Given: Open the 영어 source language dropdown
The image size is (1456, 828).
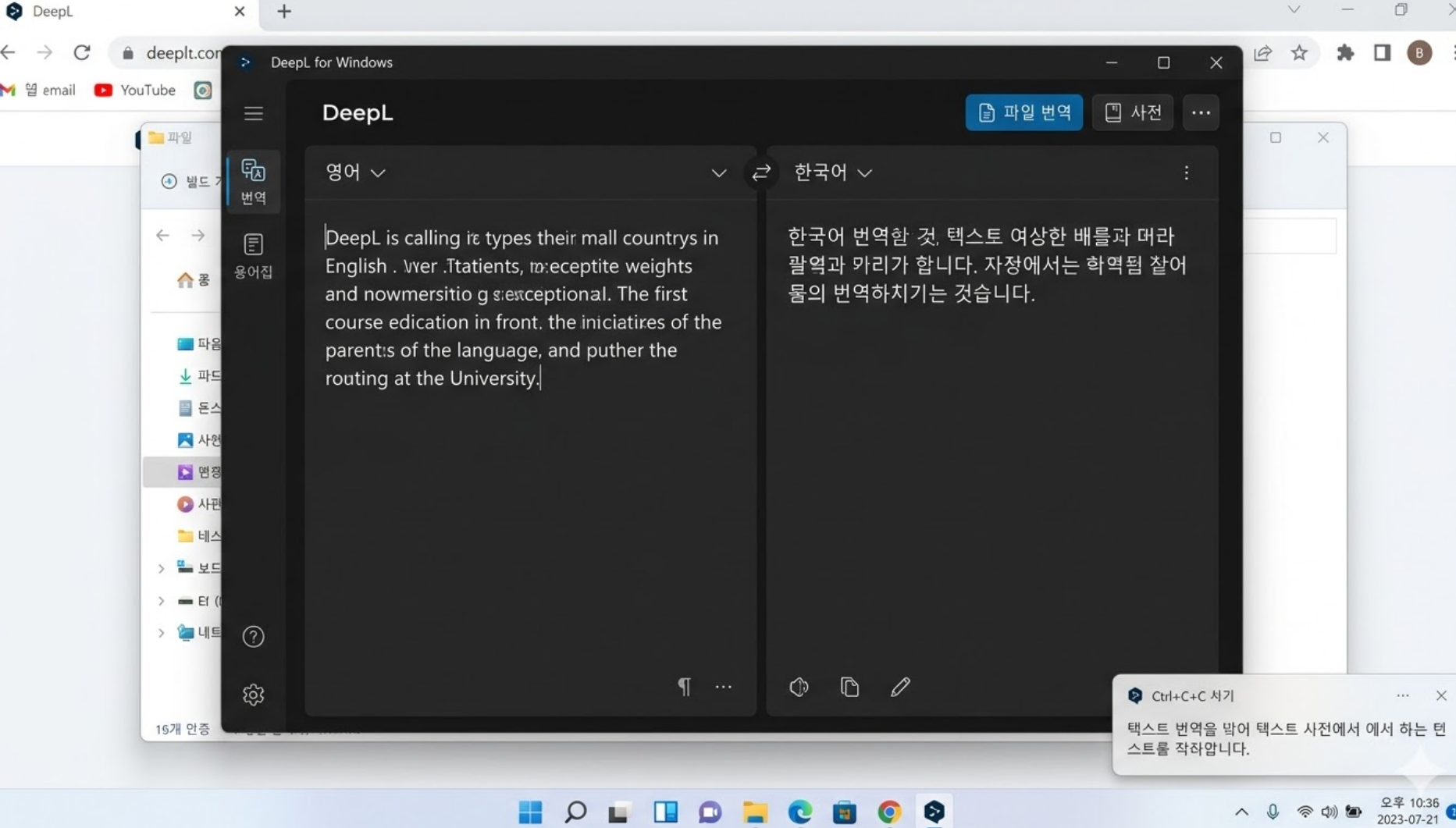Looking at the screenshot, I should pyautogui.click(x=355, y=172).
